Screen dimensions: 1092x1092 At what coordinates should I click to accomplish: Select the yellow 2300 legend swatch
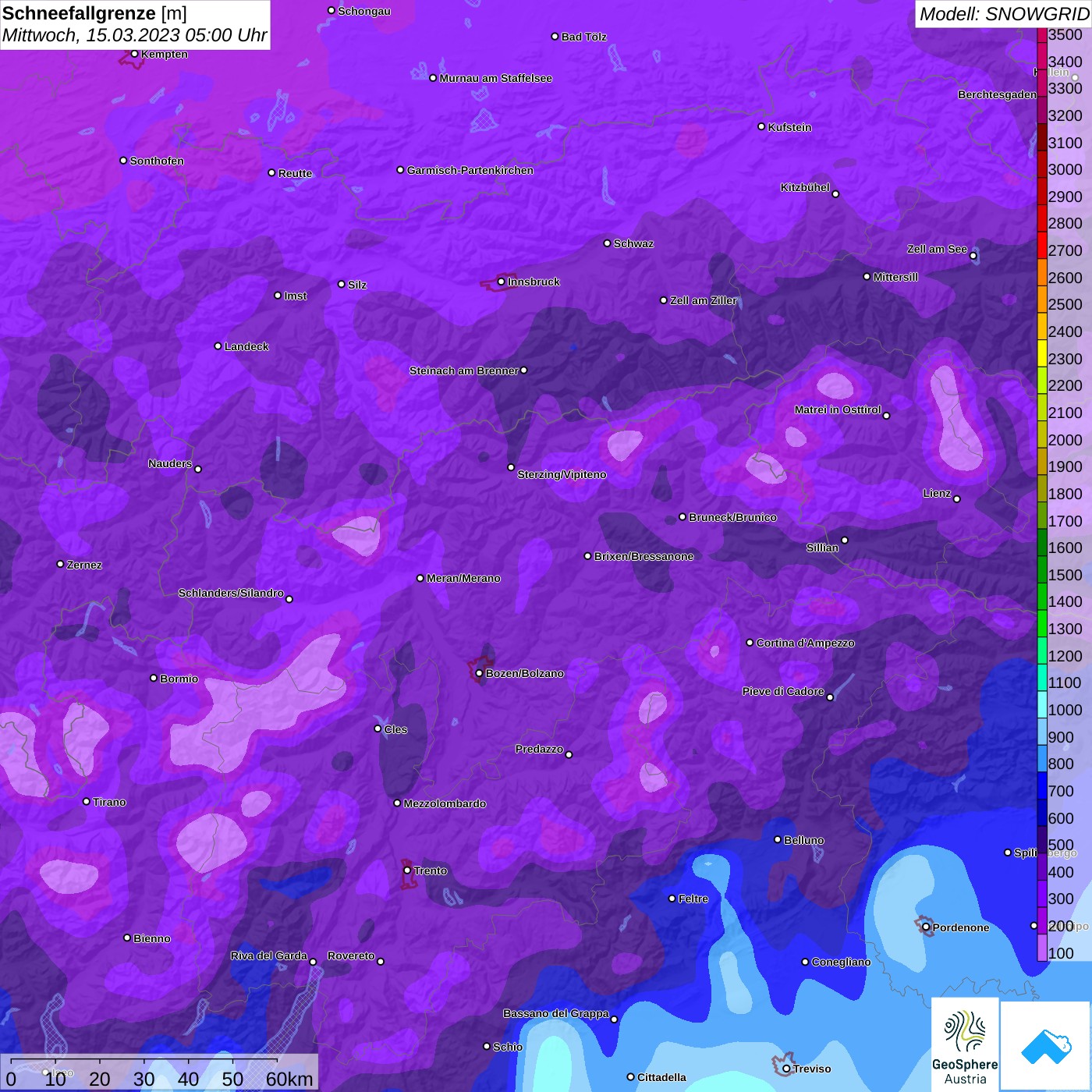[1042, 354]
